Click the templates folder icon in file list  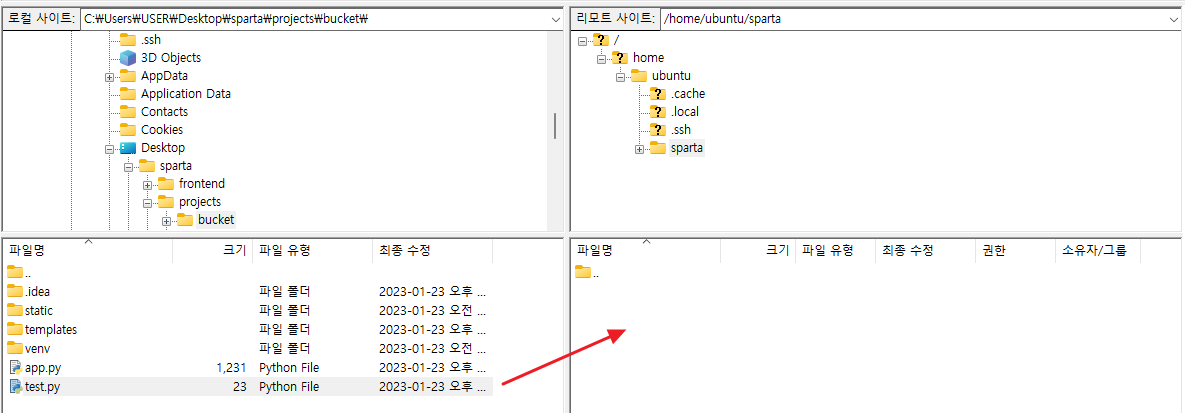click(15, 329)
